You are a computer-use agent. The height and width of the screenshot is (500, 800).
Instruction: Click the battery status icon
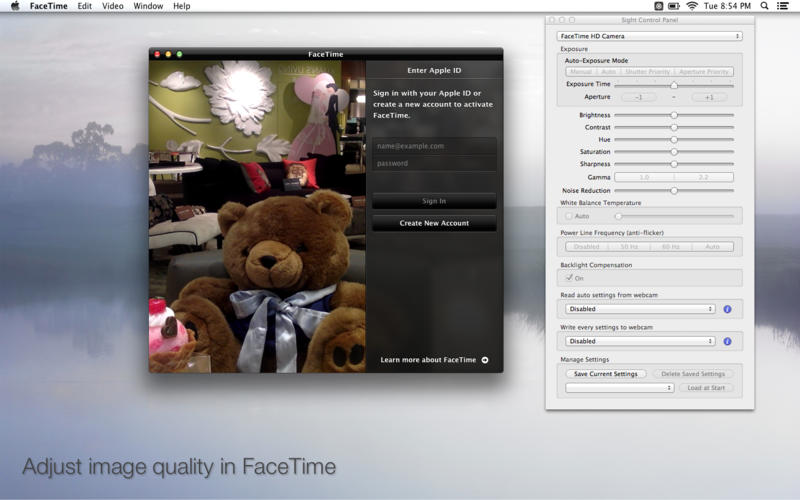pos(674,6)
